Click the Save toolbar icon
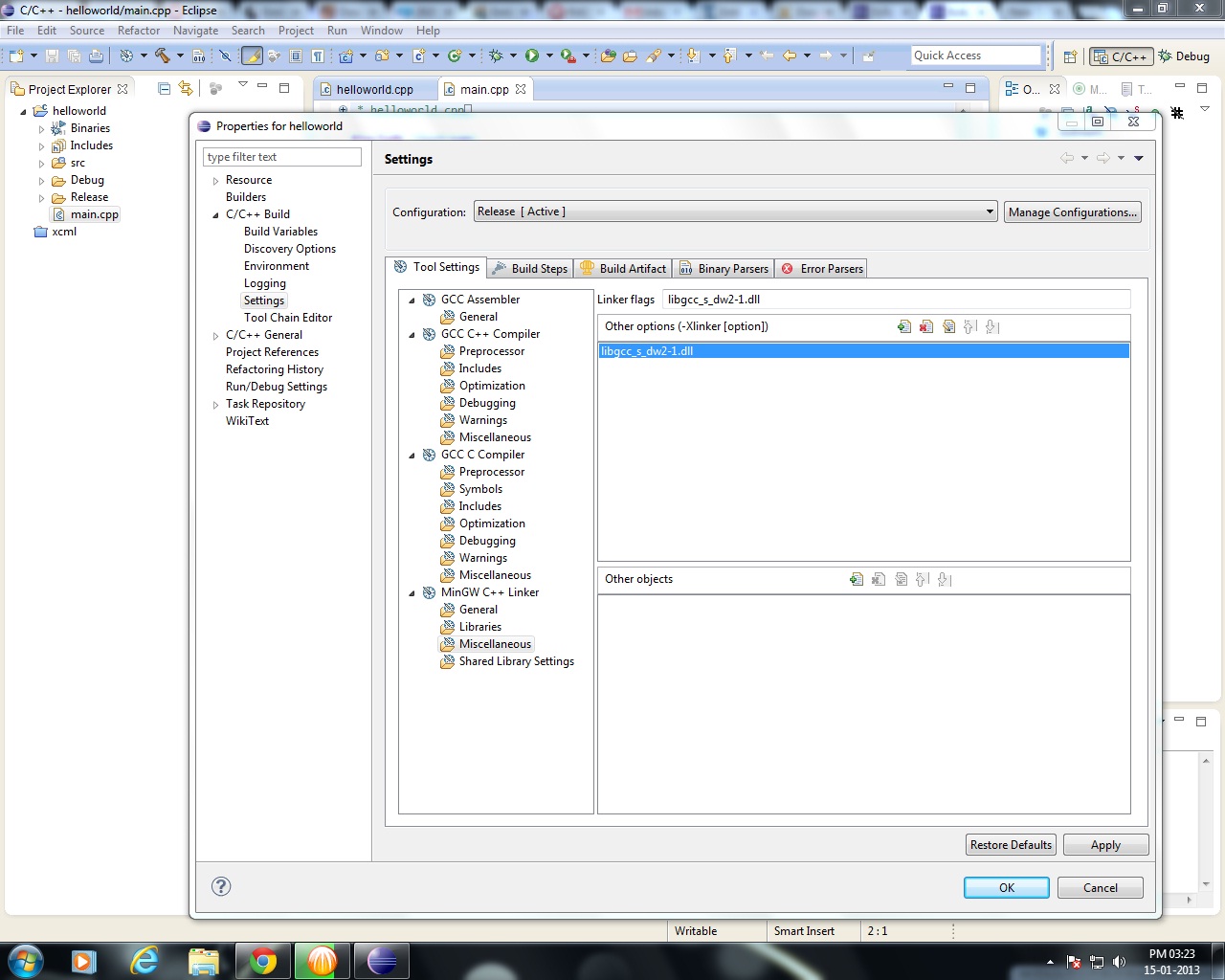1225x980 pixels. click(52, 56)
